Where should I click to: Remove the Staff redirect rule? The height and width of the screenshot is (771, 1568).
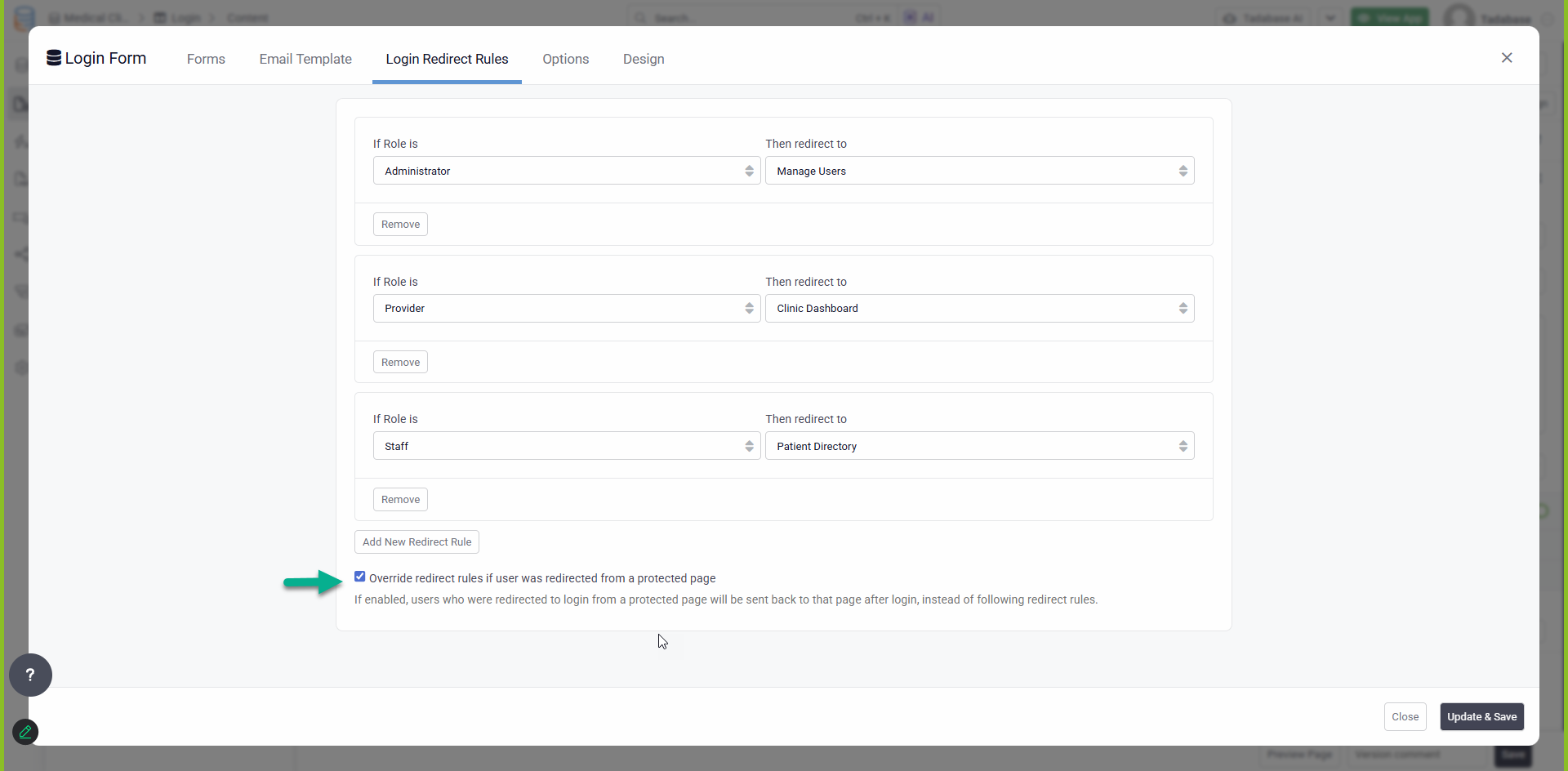[x=400, y=500]
